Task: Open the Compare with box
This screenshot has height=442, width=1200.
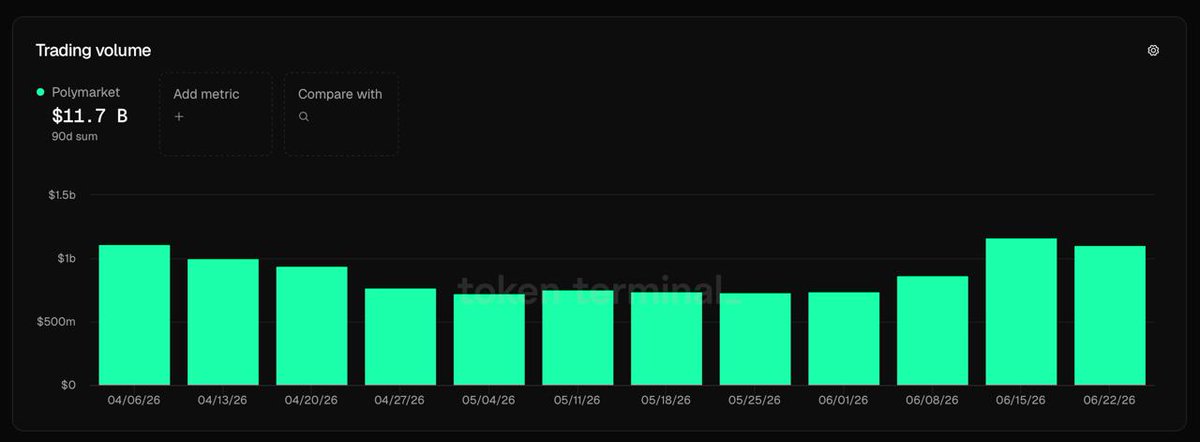Action: (x=341, y=114)
